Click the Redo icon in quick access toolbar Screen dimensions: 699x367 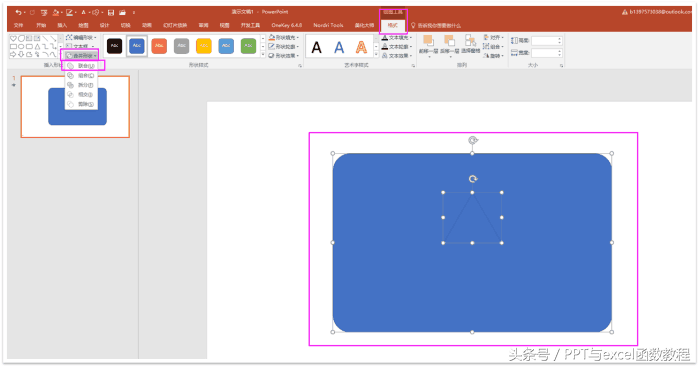(x=33, y=12)
